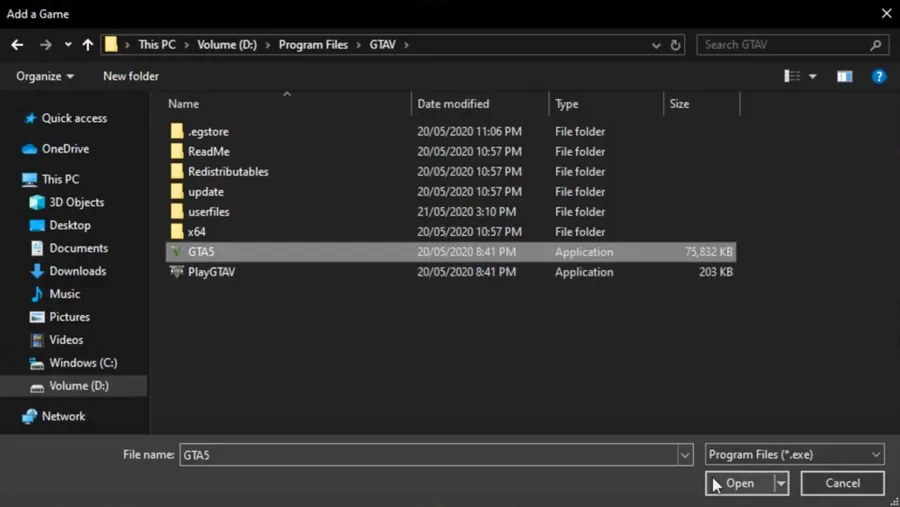Click the 20/05/2020 11:06 PM date

pos(470,131)
